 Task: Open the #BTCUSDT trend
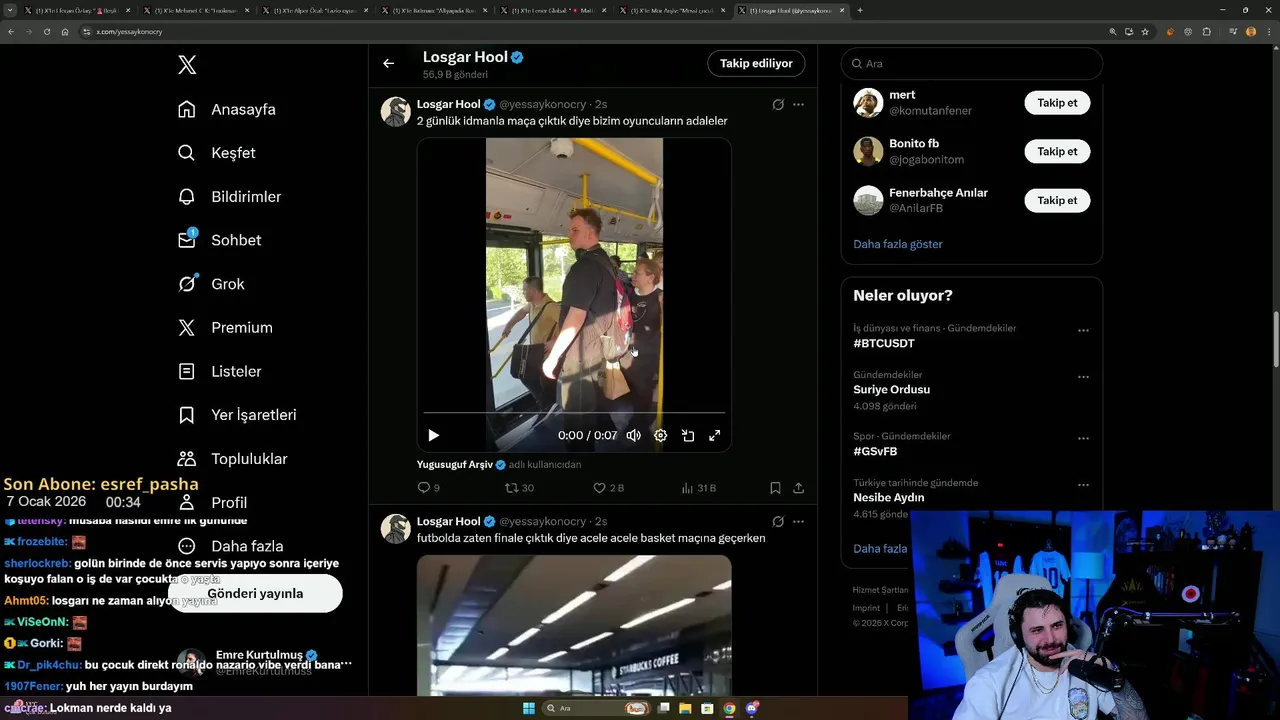pyautogui.click(x=884, y=343)
